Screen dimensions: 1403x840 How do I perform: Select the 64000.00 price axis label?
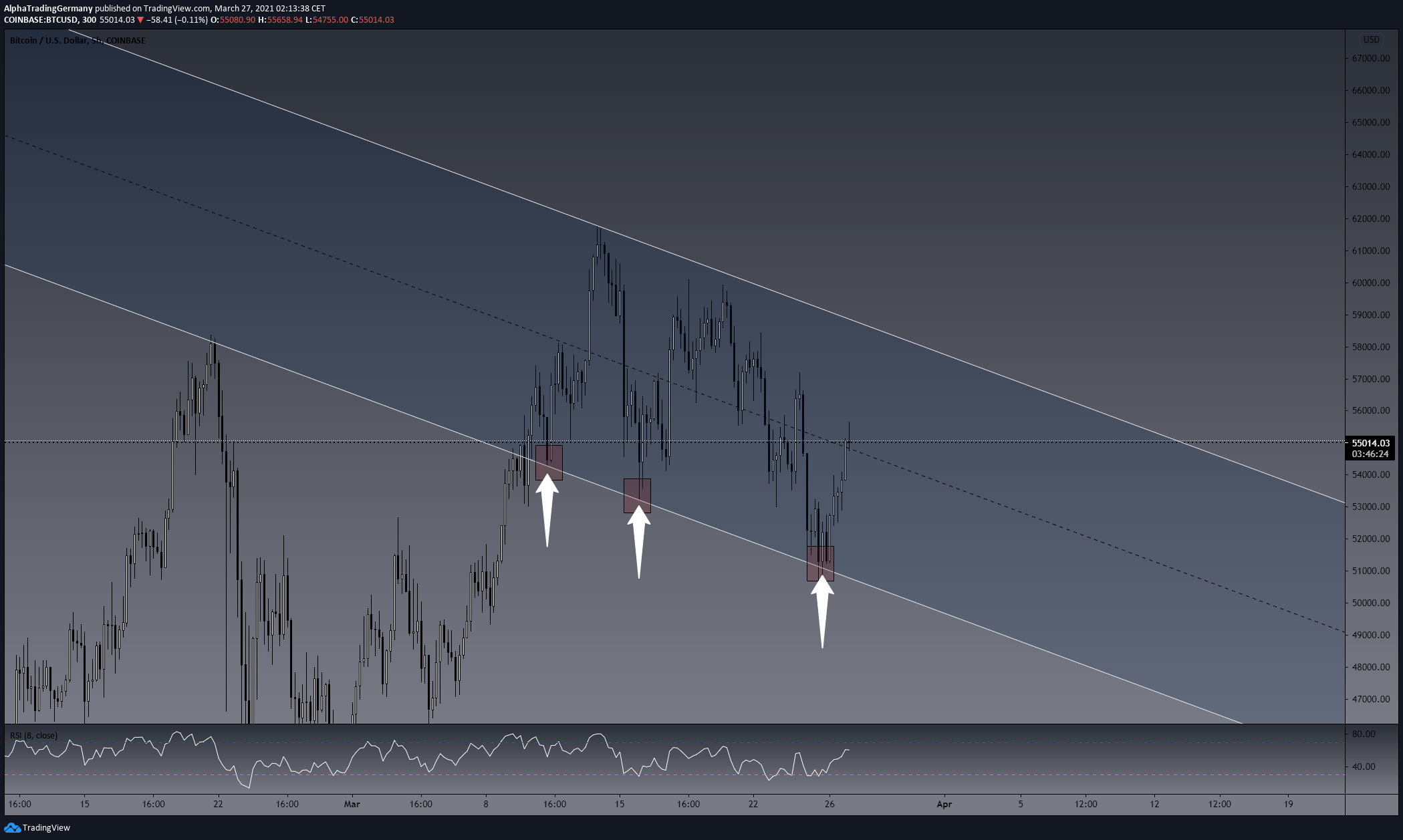(x=1371, y=154)
